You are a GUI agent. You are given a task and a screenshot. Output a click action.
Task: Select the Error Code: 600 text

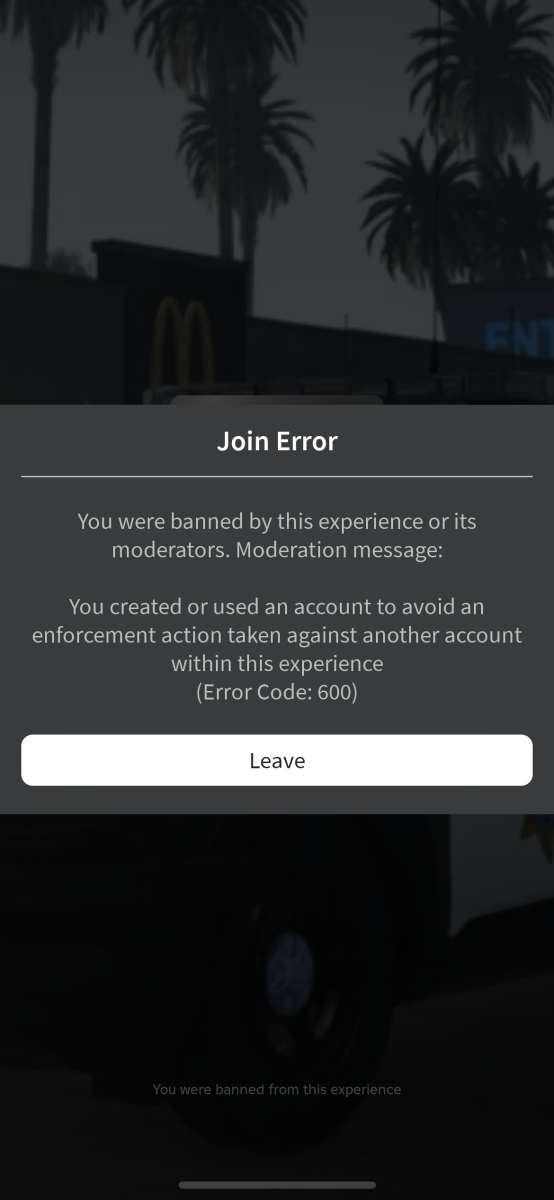277,692
